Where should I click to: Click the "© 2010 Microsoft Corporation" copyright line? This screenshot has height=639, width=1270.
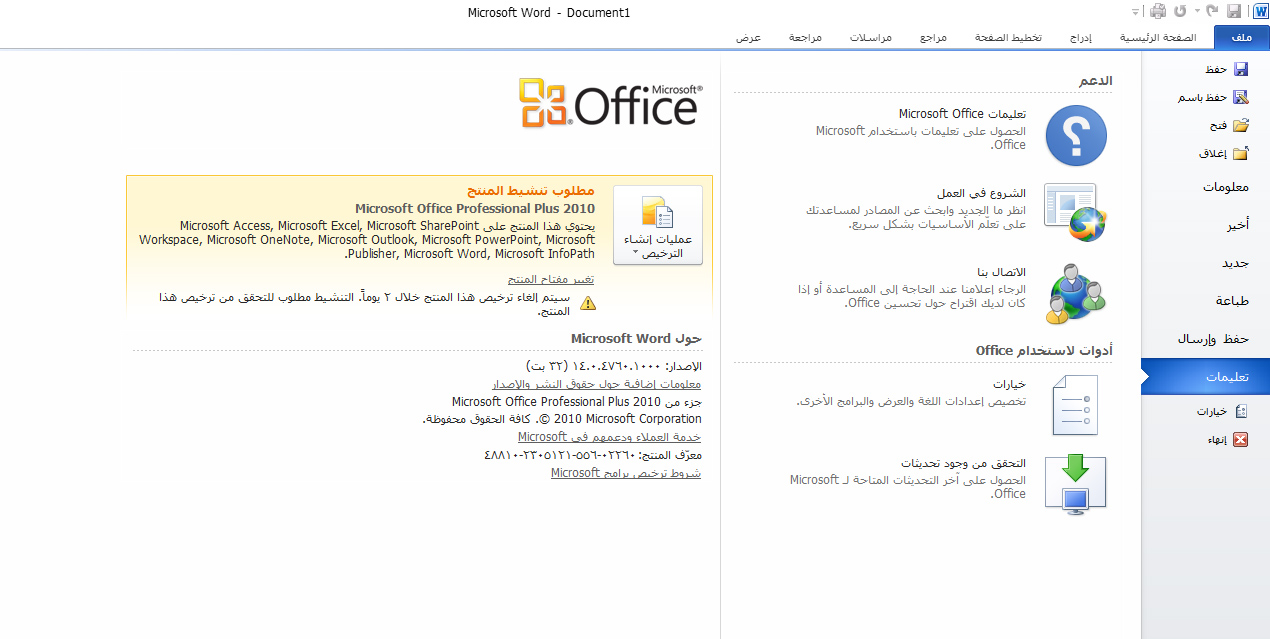point(562,419)
